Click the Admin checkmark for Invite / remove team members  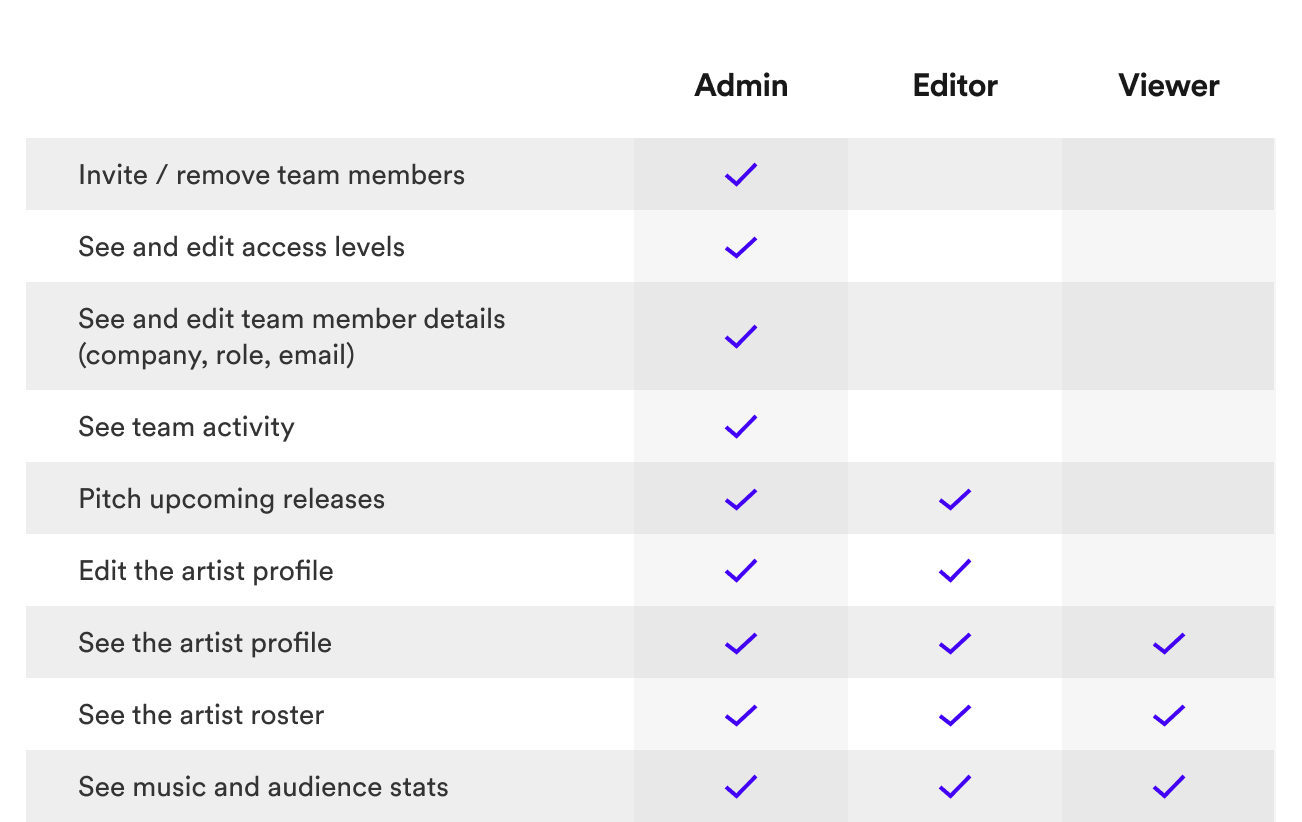point(741,175)
